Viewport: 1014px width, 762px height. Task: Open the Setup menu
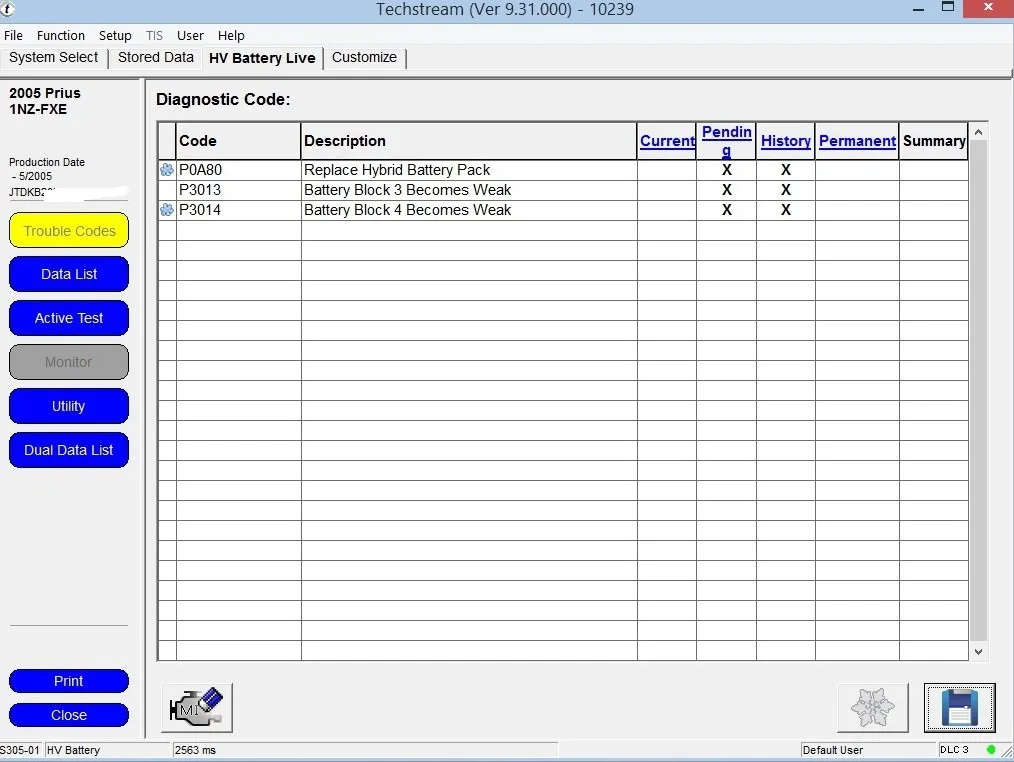(x=115, y=36)
